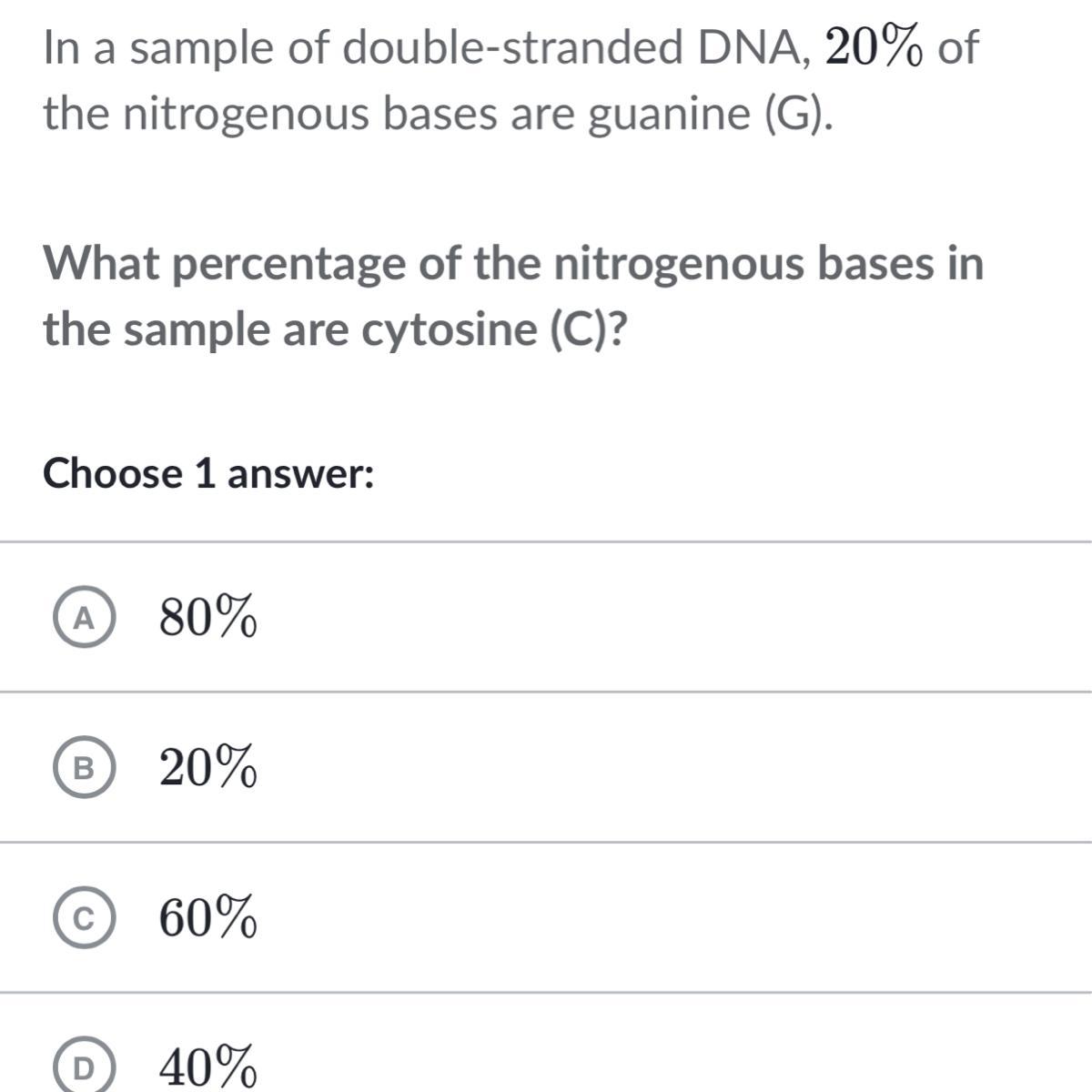Select radio button B

click(x=84, y=770)
